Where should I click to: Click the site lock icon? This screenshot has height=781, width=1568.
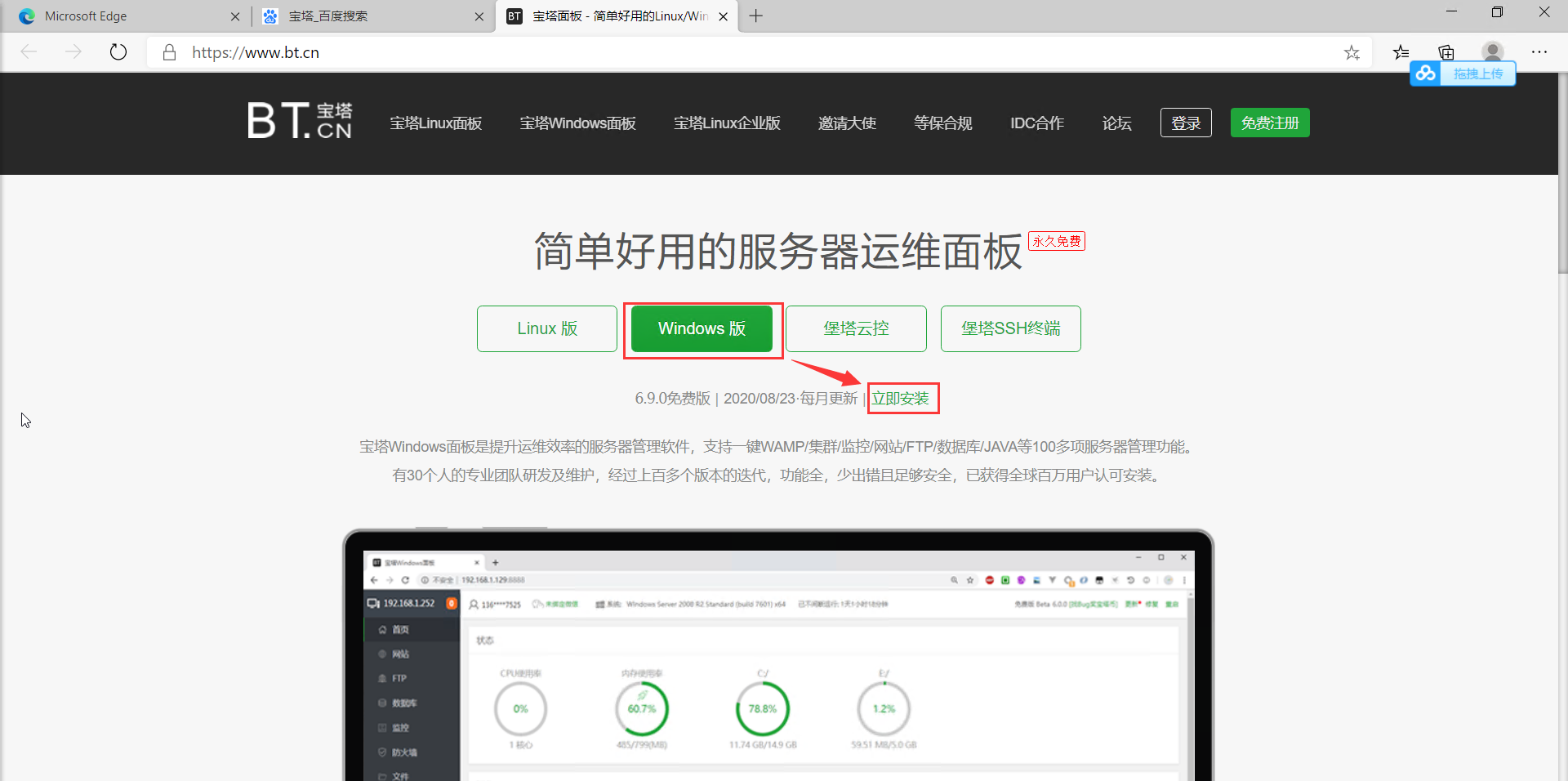click(169, 52)
